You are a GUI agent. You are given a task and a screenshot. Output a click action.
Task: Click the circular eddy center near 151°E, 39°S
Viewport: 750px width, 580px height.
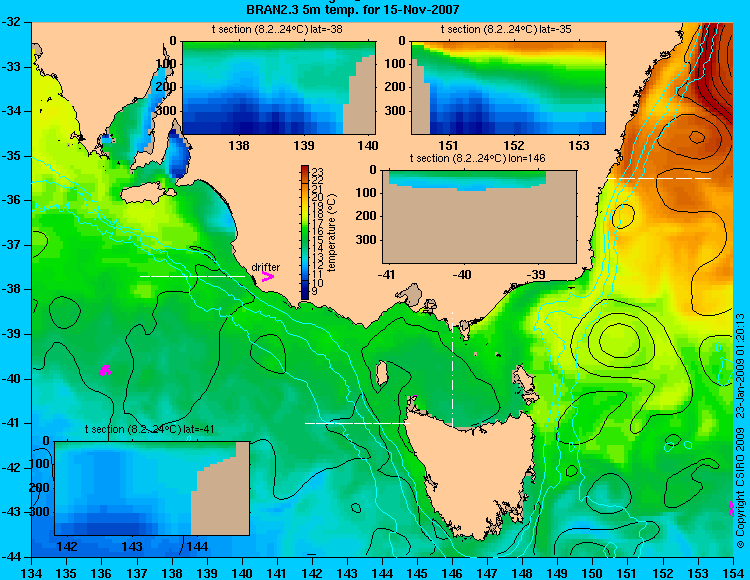click(619, 340)
